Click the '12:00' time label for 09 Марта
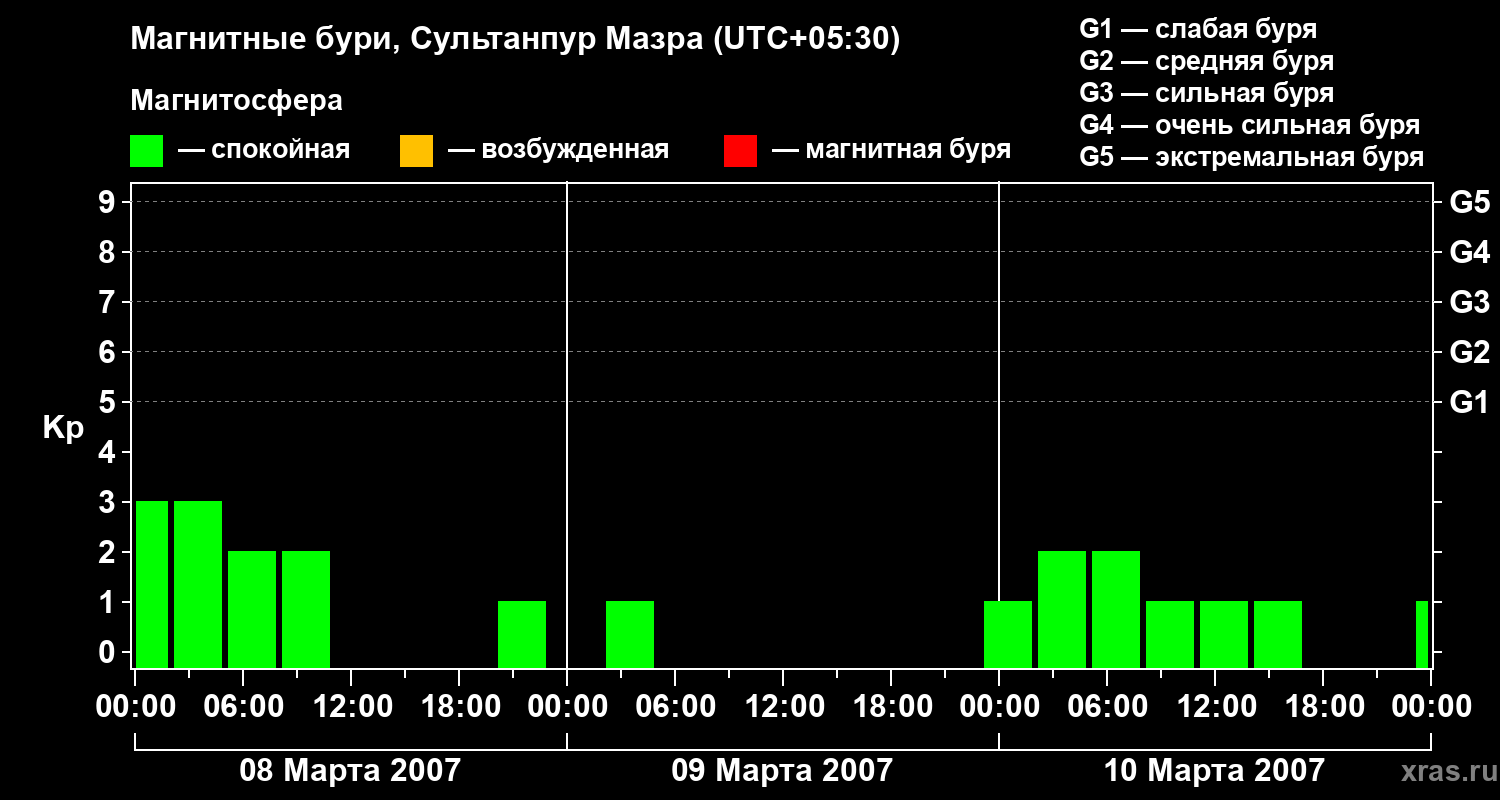Viewport: 1500px width, 800px height. [x=783, y=707]
